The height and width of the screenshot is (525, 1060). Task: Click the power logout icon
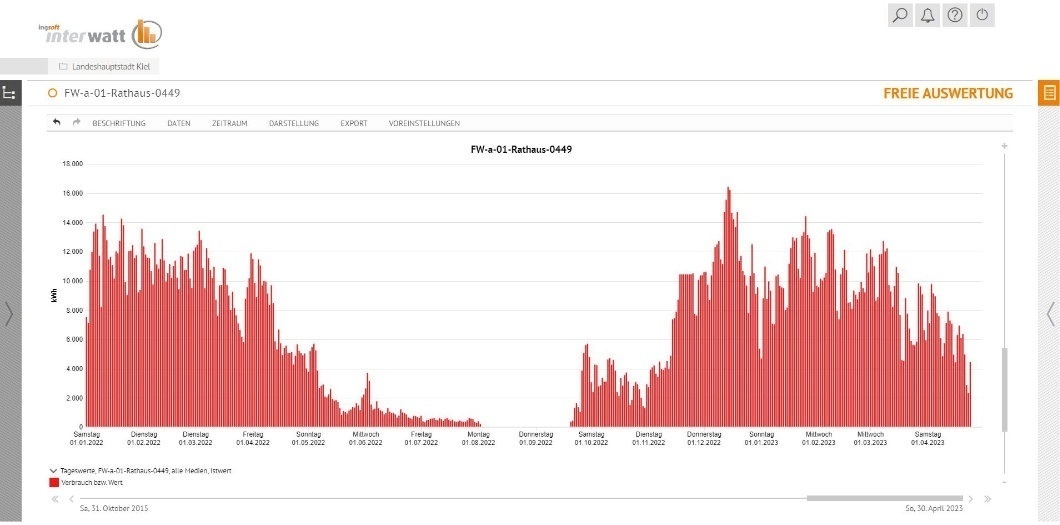982,15
